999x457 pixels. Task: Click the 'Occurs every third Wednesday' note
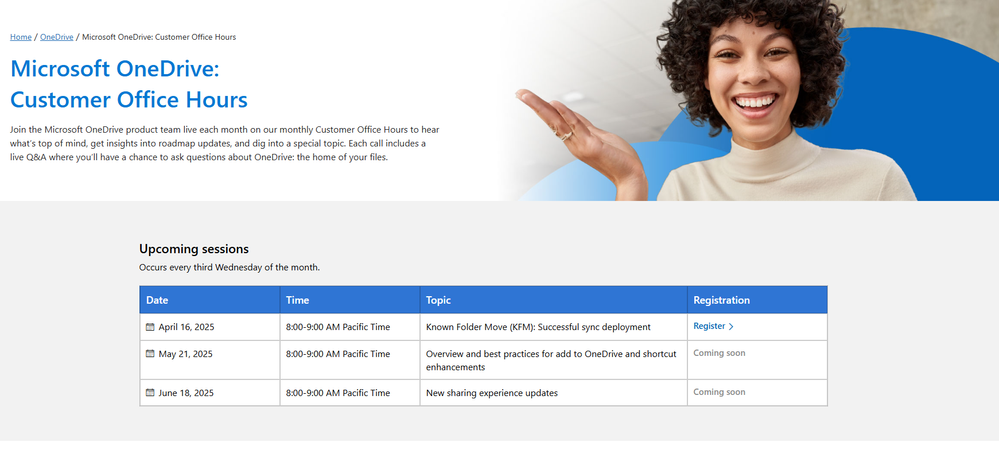click(x=229, y=268)
